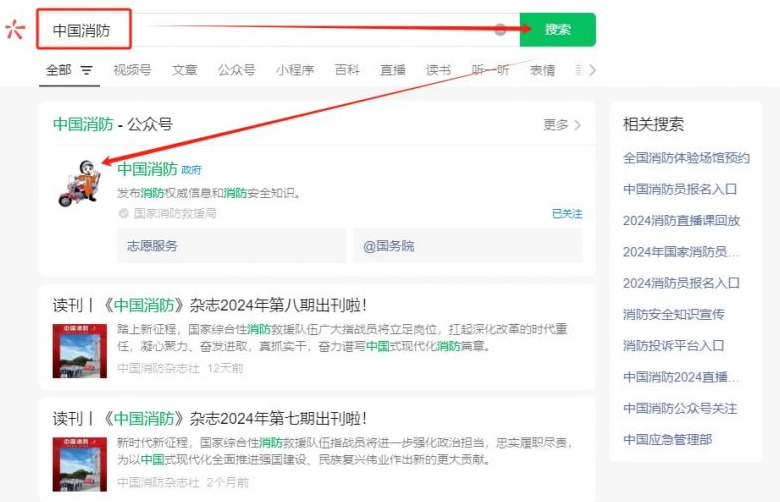Open related search 2024消防直播课回放
Viewport: 780px width, 502px height.
click(x=682, y=220)
